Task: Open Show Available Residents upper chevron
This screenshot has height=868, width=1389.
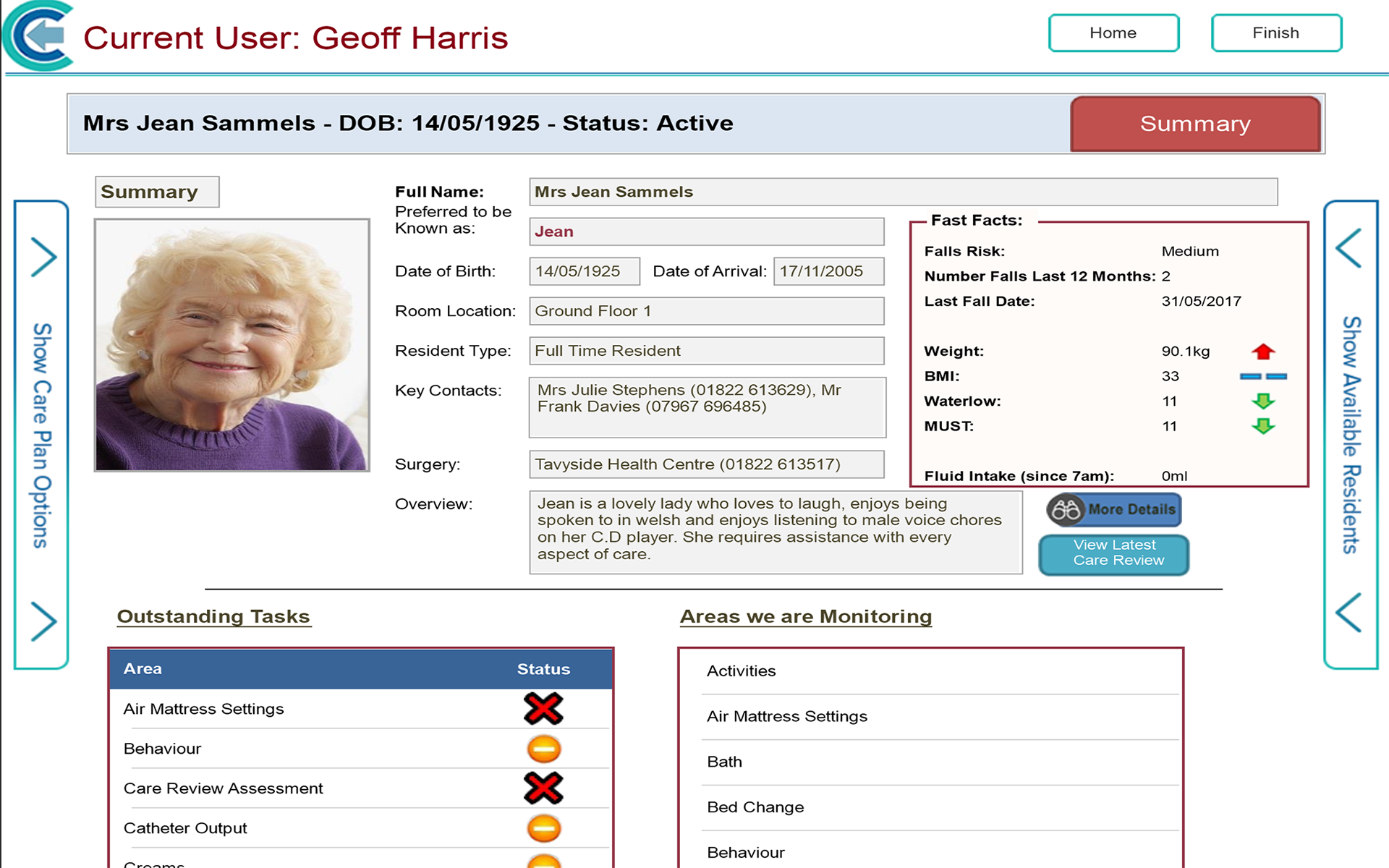Action: [x=1348, y=249]
